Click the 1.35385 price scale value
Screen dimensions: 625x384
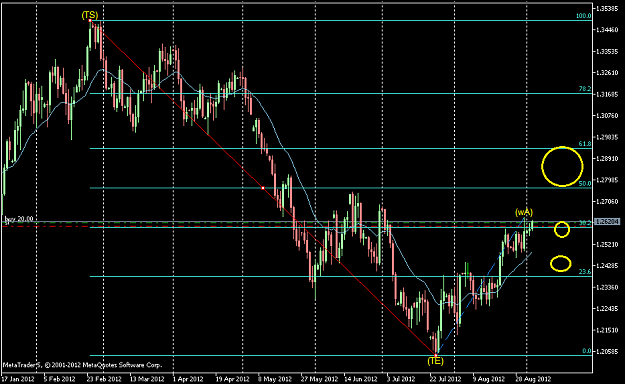click(607, 8)
